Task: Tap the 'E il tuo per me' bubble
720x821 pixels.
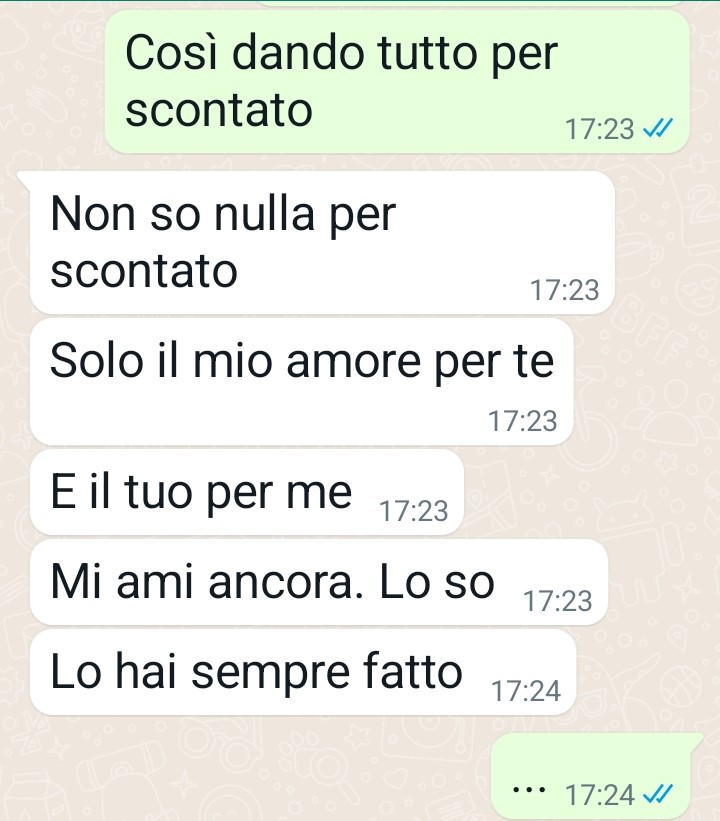Action: [x=247, y=492]
